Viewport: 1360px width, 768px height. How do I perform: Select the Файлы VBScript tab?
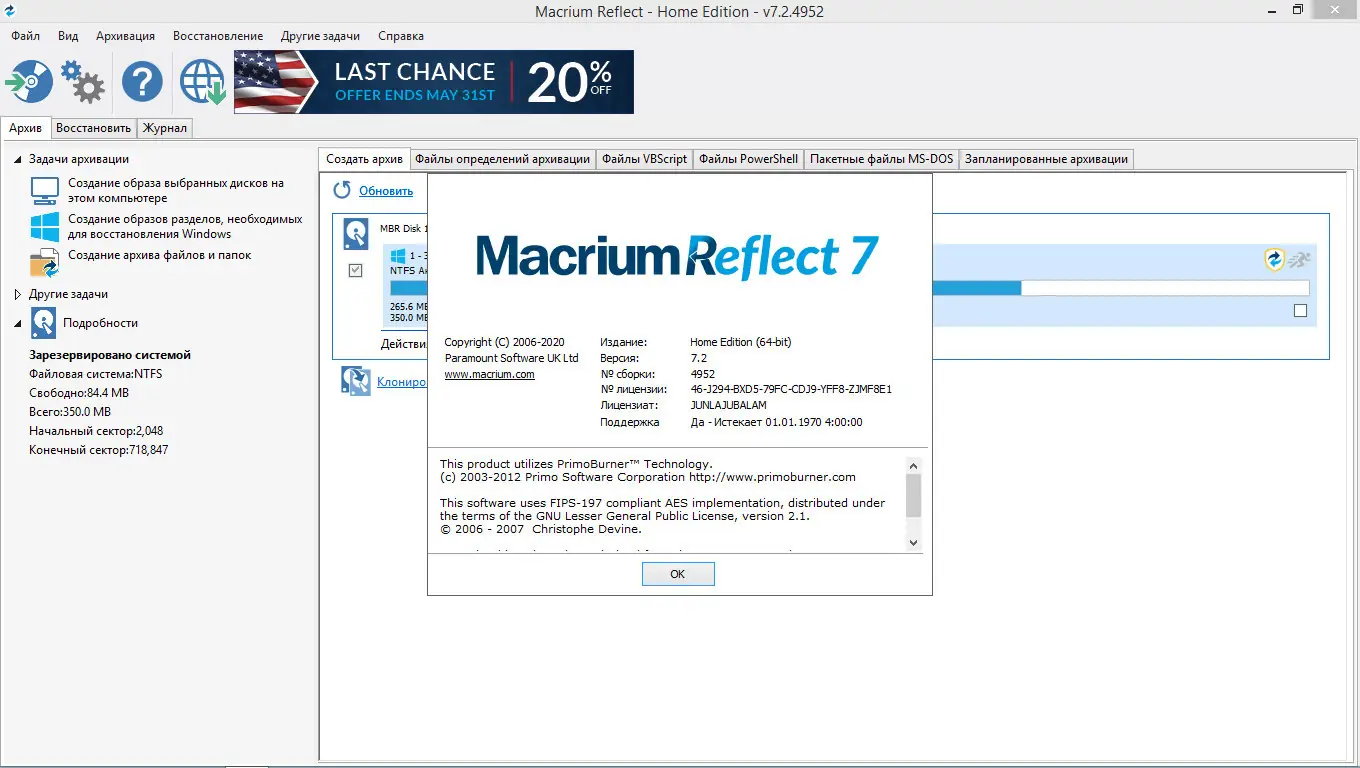pyautogui.click(x=644, y=159)
